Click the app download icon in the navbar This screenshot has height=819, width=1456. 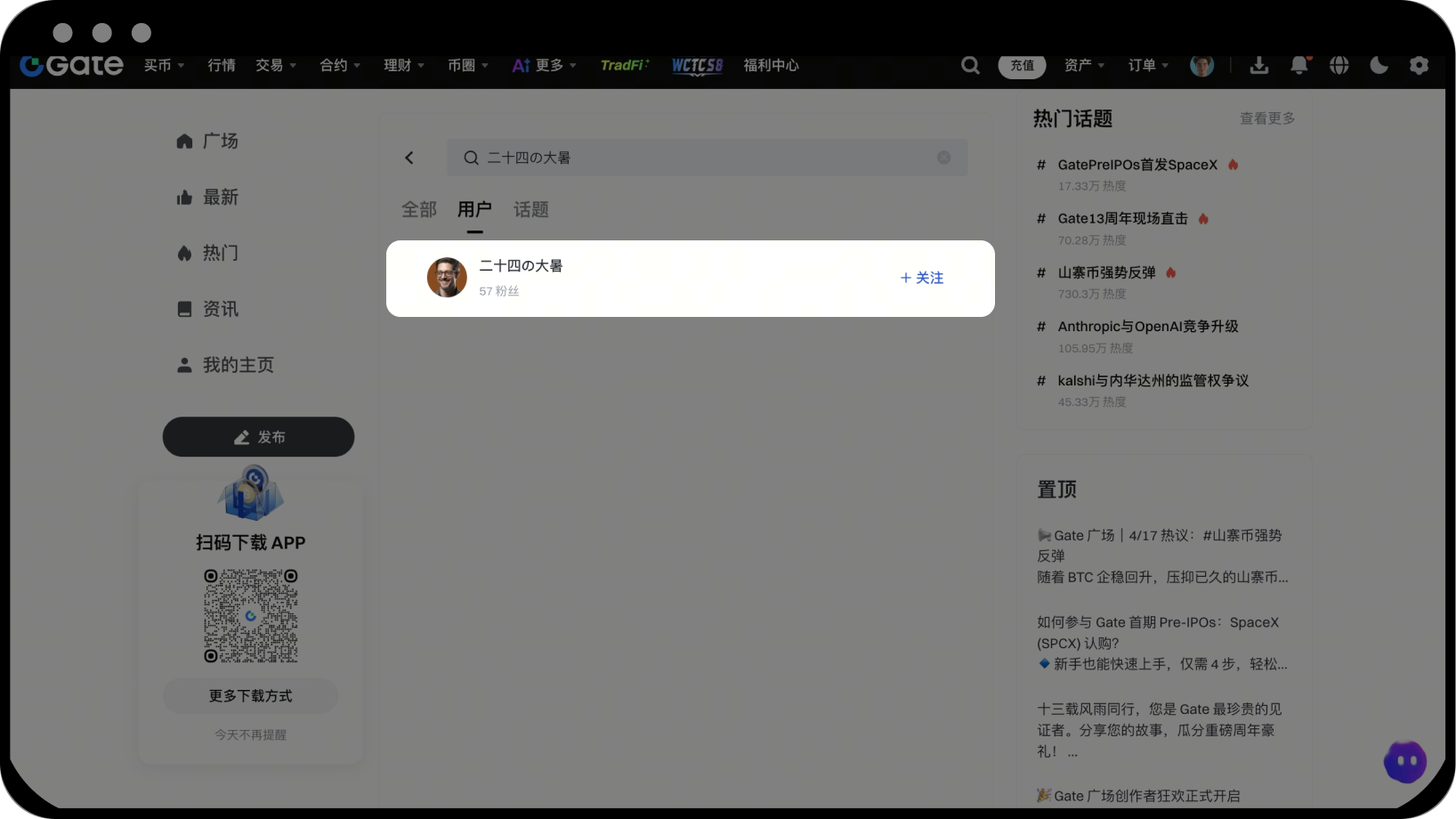coord(1259,65)
